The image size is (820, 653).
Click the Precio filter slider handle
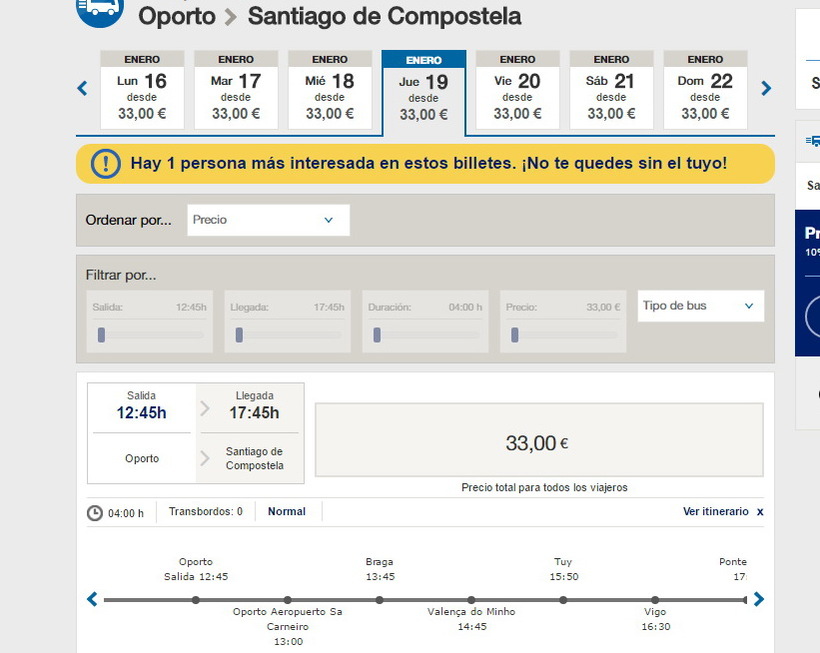[x=515, y=335]
